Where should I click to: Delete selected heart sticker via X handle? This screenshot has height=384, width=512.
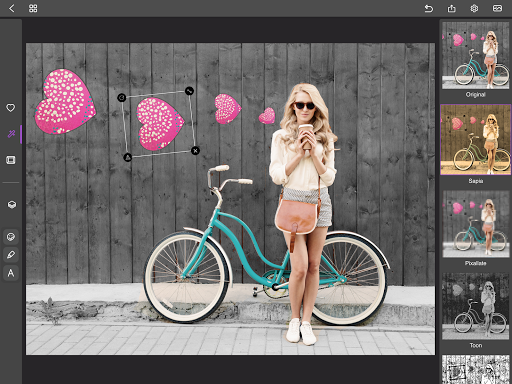(x=195, y=151)
